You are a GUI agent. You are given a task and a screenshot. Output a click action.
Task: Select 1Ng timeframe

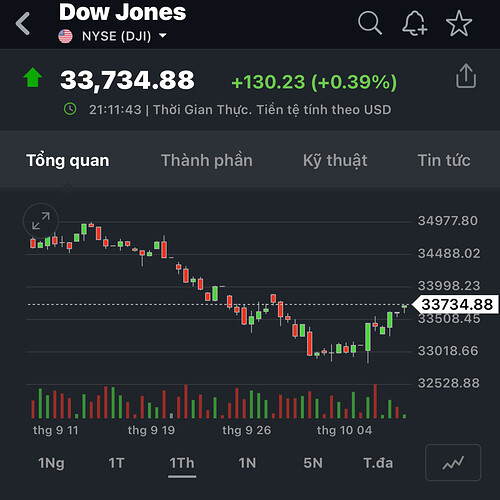point(51,463)
